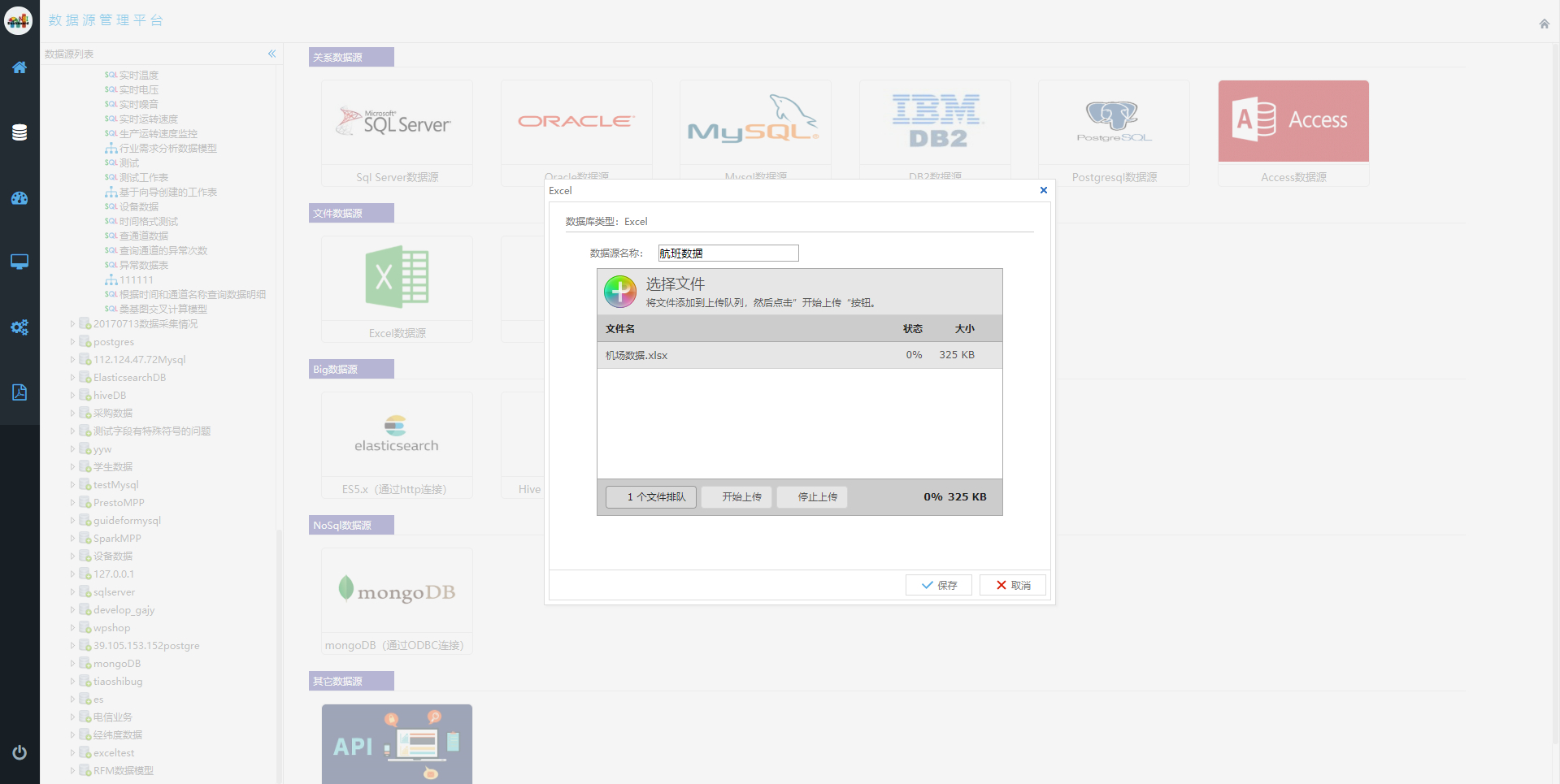1560x784 pixels.
Task: Click the 数据源管理平台 title text
Action: coord(106,20)
